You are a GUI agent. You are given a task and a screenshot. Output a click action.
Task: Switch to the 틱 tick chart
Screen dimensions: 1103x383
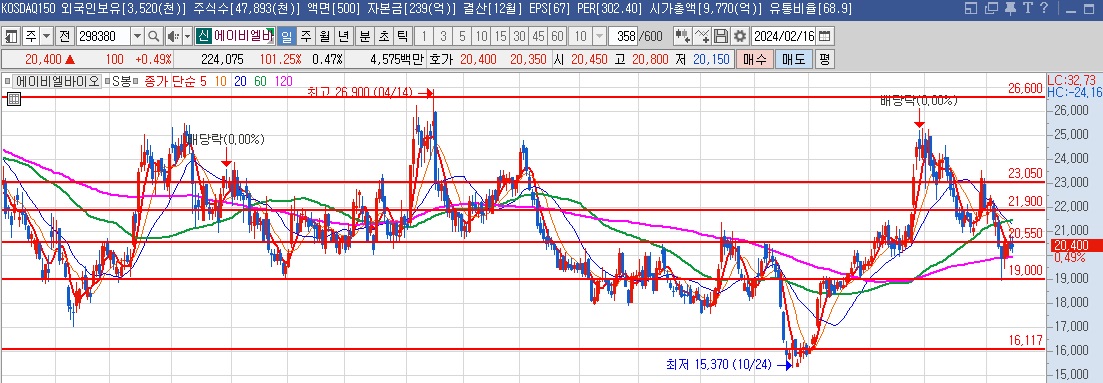[x=402, y=37]
